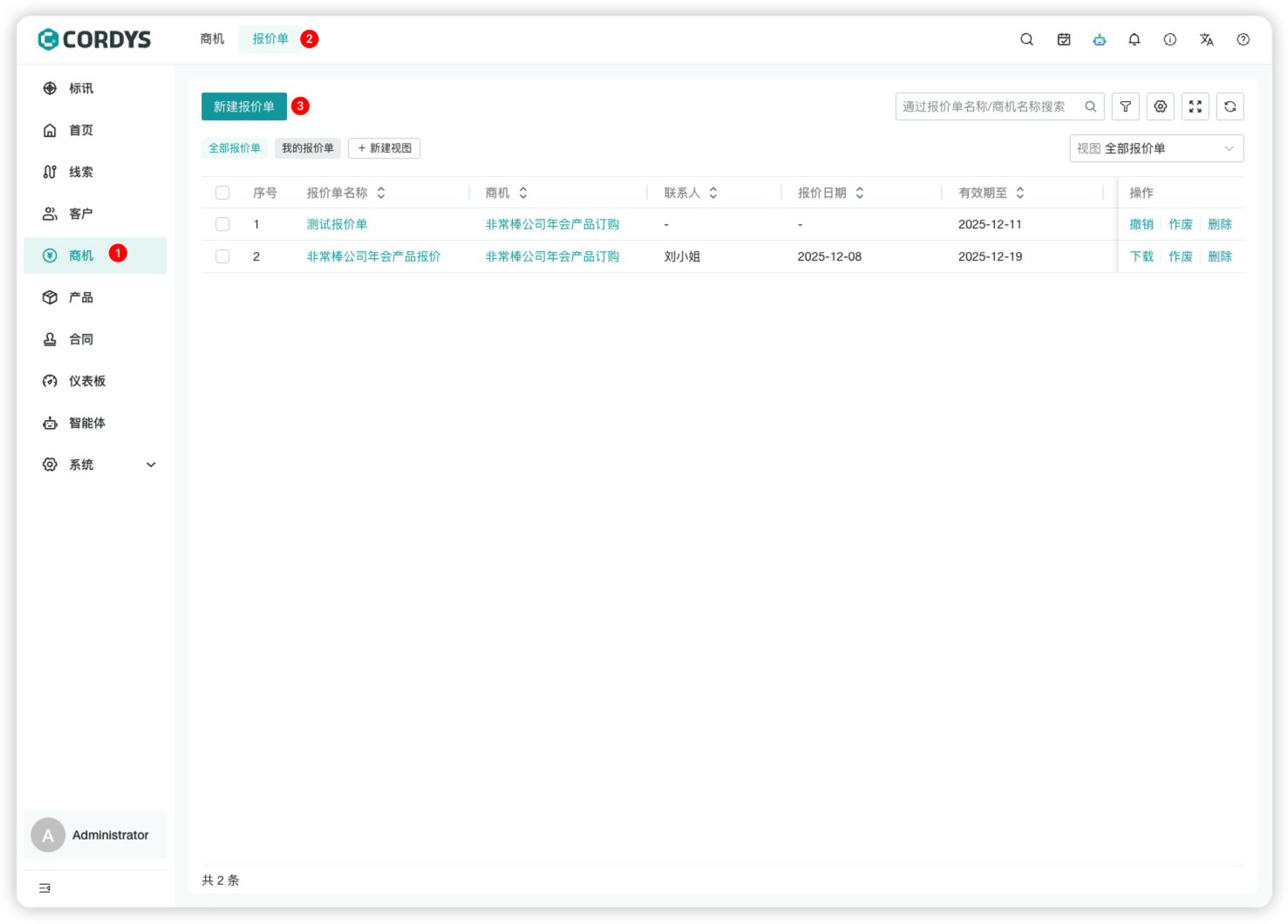Open table column settings gear icon
The height and width of the screenshot is (924, 1288).
1160,106
